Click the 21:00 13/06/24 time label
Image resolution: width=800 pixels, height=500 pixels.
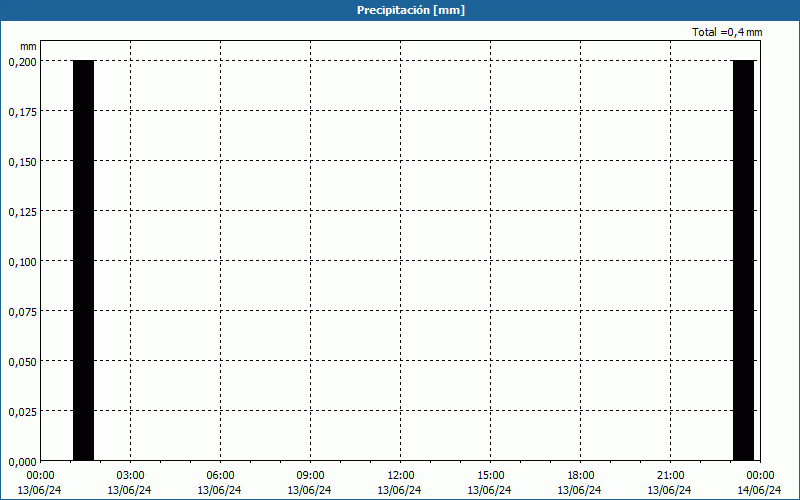point(670,483)
